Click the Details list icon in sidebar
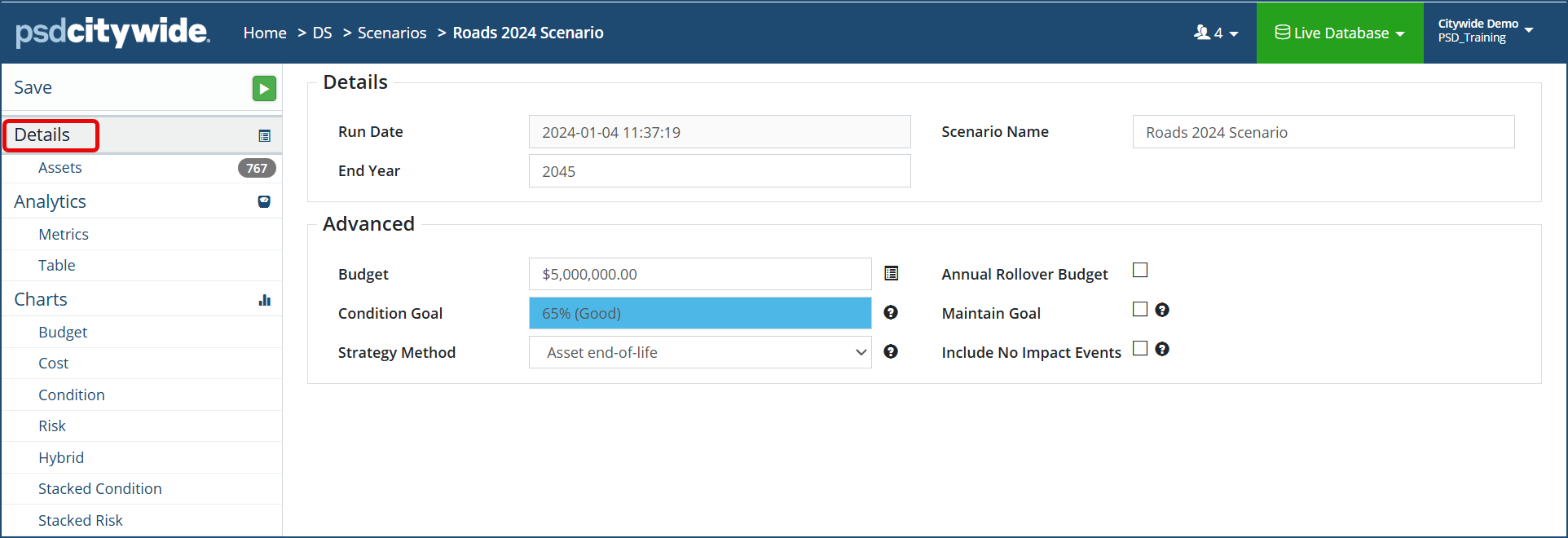The width and height of the screenshot is (1568, 538). 264,136
